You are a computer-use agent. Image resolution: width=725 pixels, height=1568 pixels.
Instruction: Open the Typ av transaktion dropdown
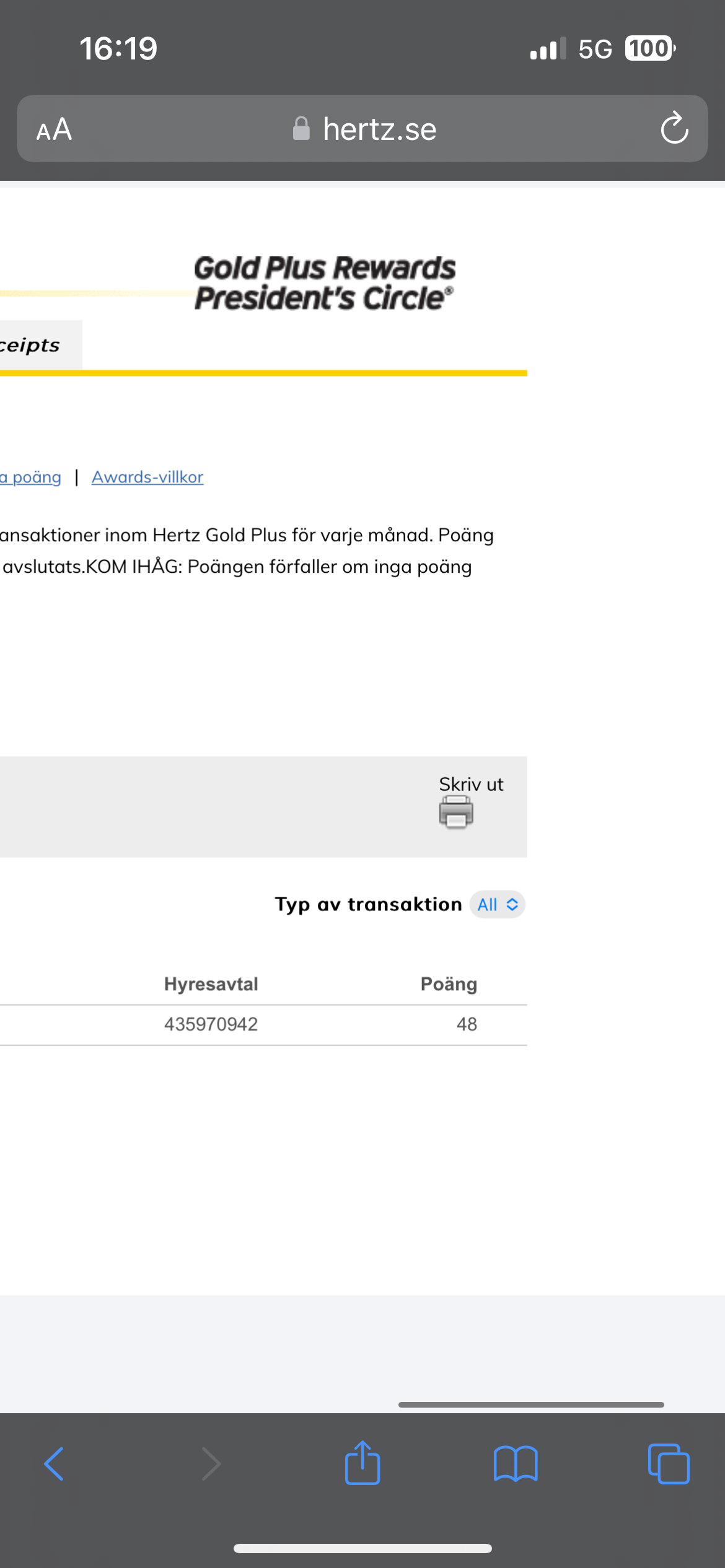click(x=497, y=905)
